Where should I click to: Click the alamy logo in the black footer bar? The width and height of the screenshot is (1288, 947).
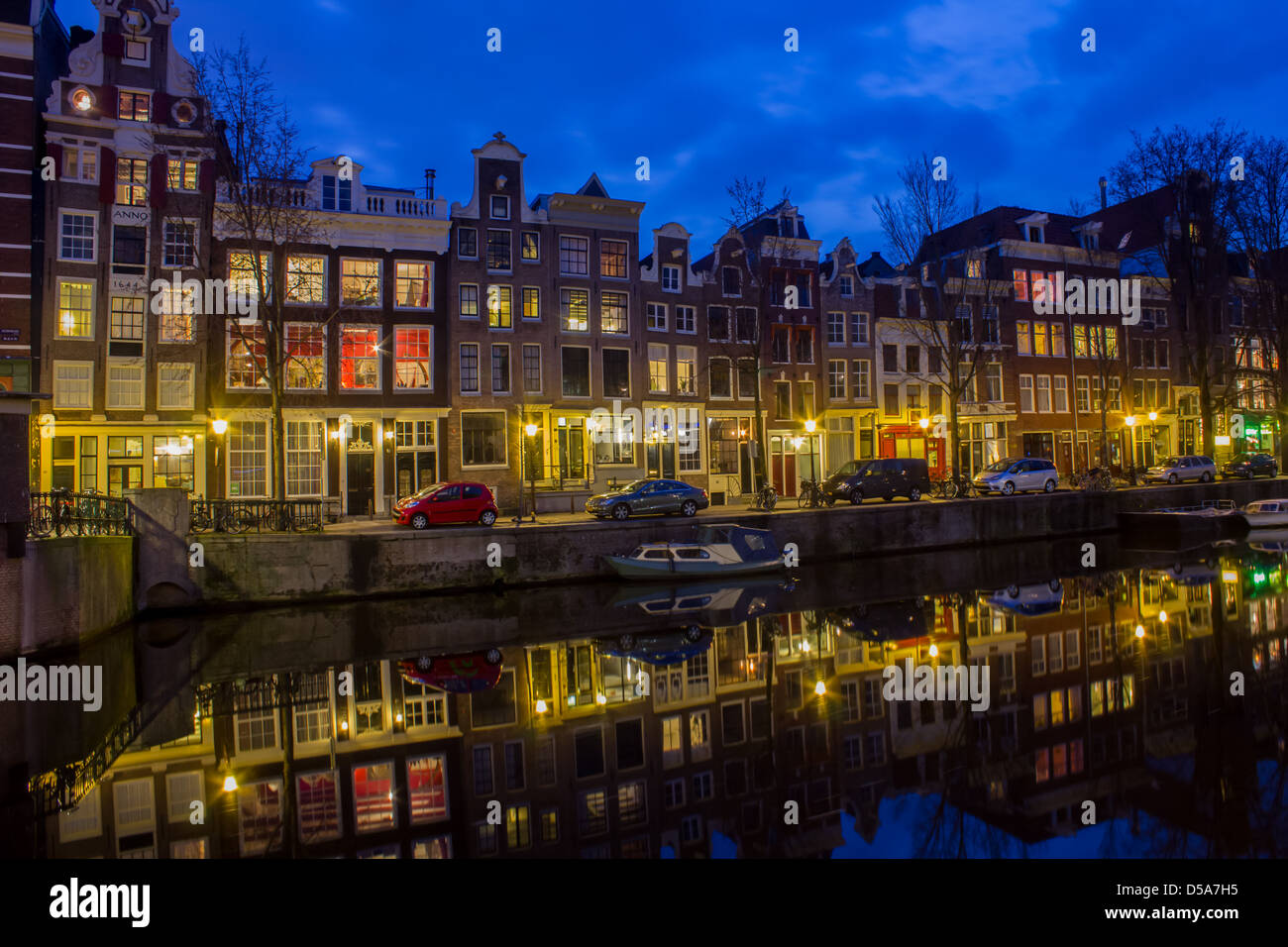click(99, 902)
